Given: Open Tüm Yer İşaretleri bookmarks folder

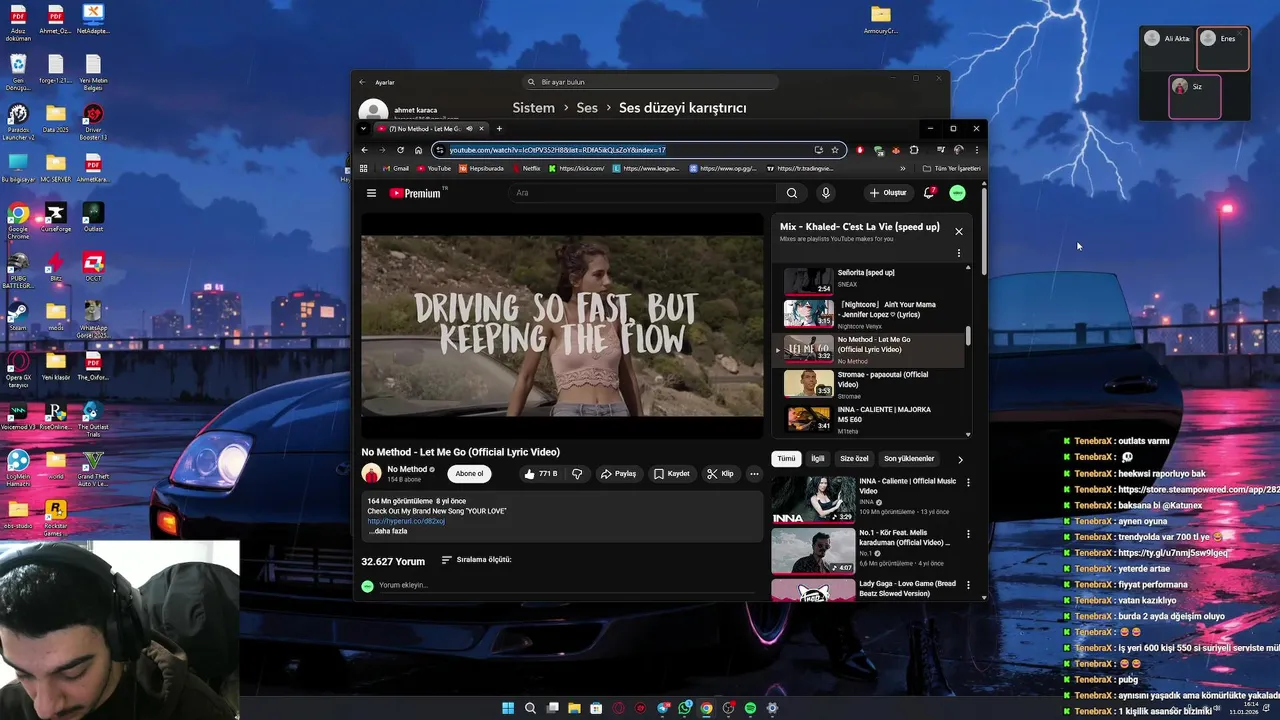Looking at the screenshot, I should [x=951, y=168].
